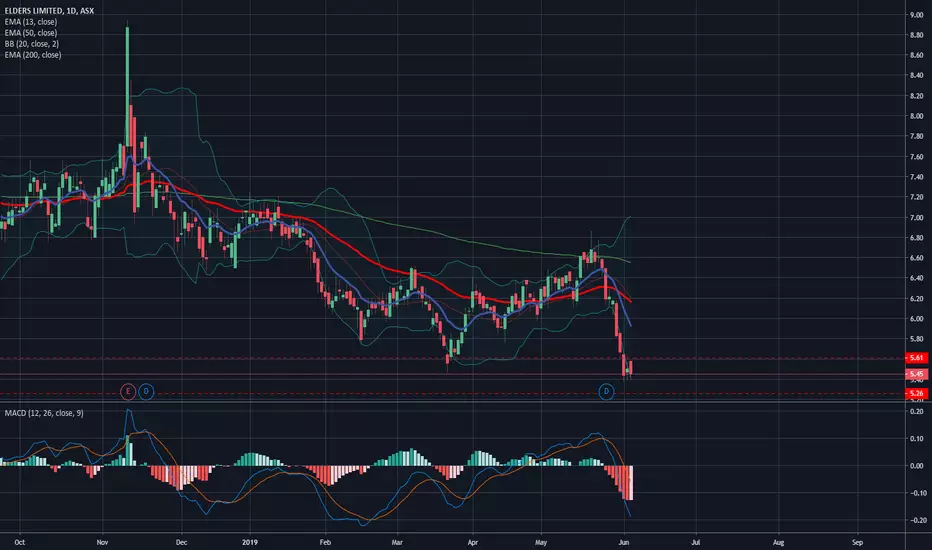Select the BB (20, close, 2) indicator label
Image resolution: width=932 pixels, height=550 pixels.
click(x=32, y=43)
